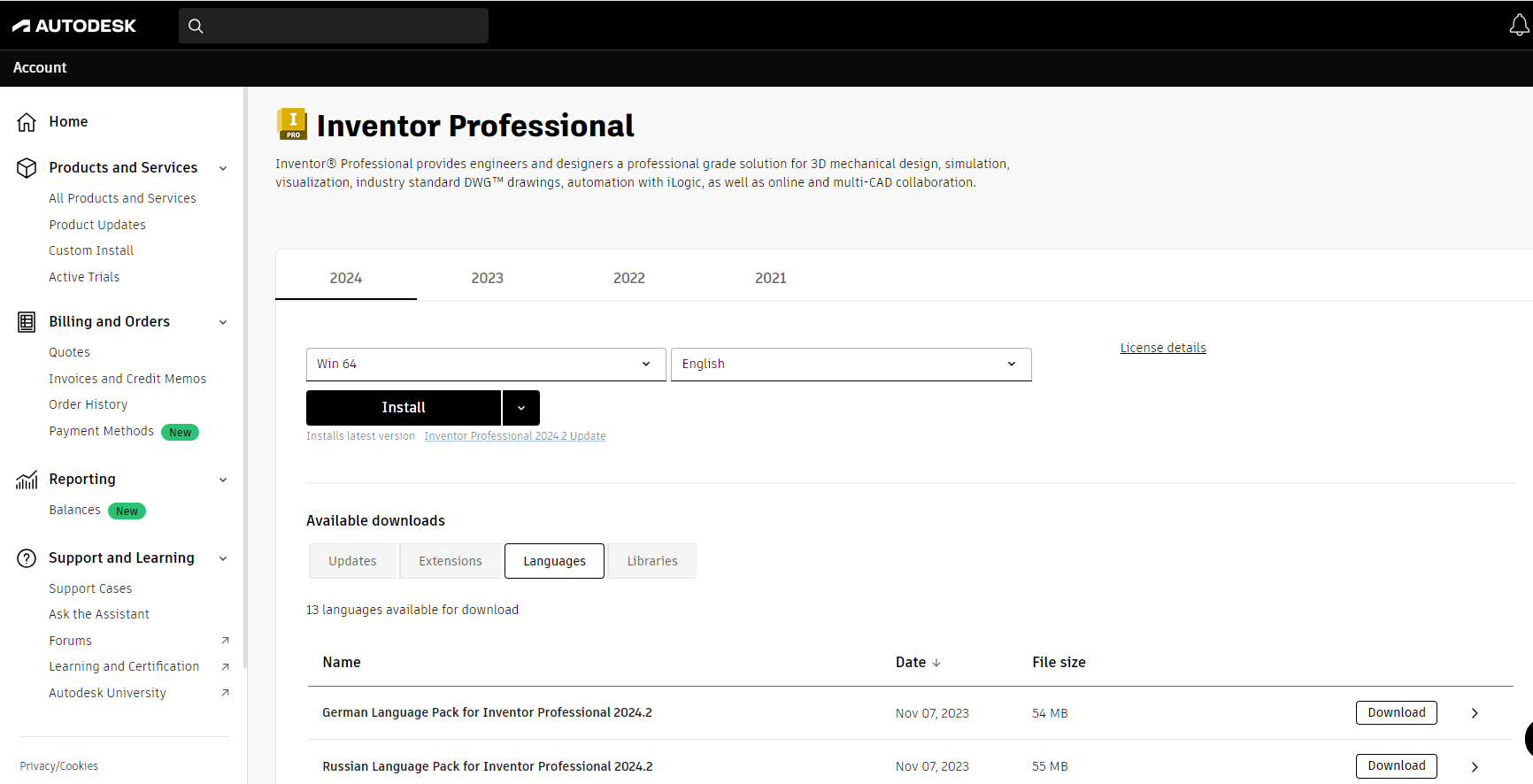Open Product Updates page
This screenshot has height=784, width=1533.
[97, 225]
